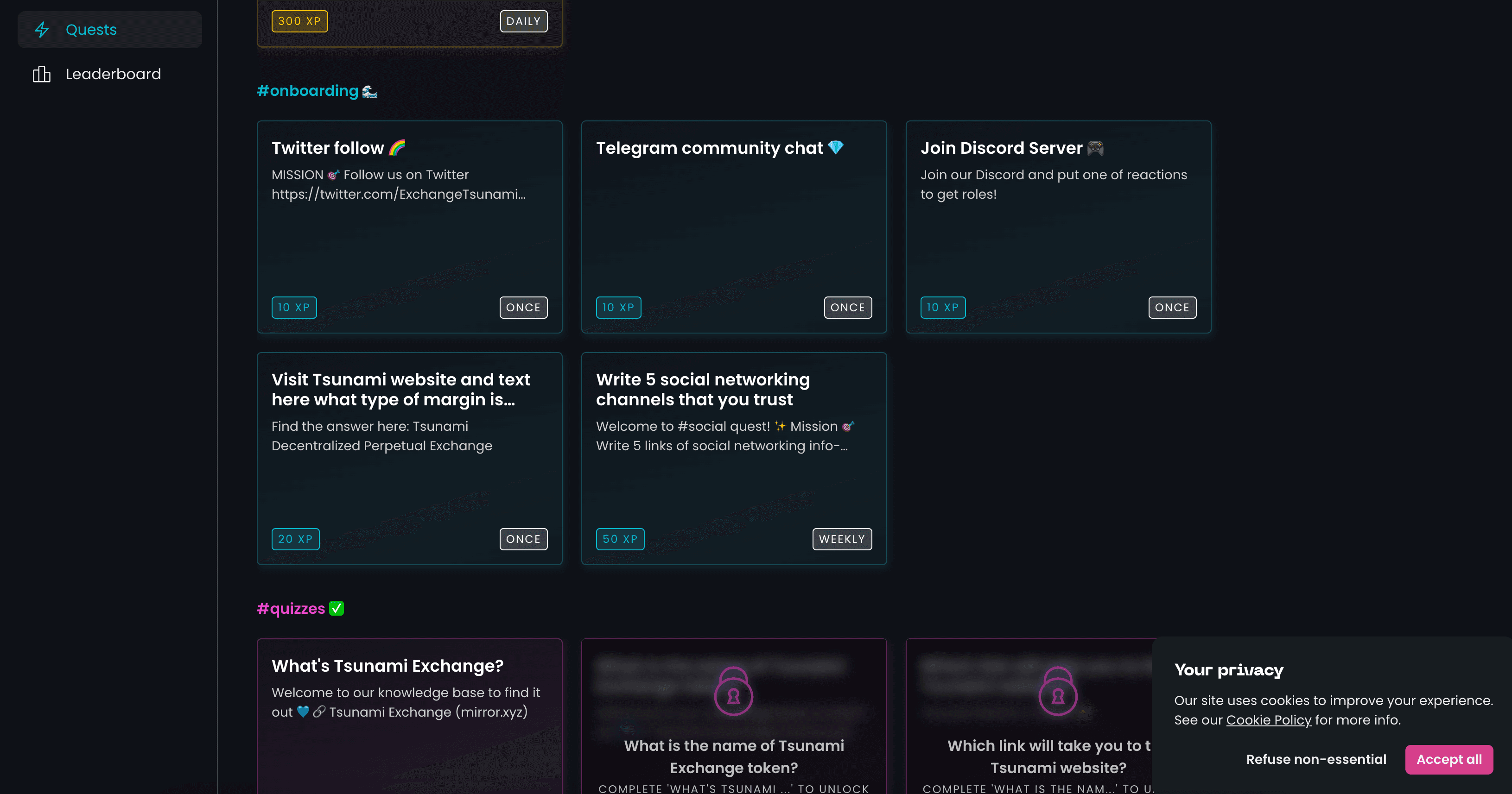Open the Visit Tsunami website quest
This screenshot has width=1512, height=794.
[x=410, y=459]
